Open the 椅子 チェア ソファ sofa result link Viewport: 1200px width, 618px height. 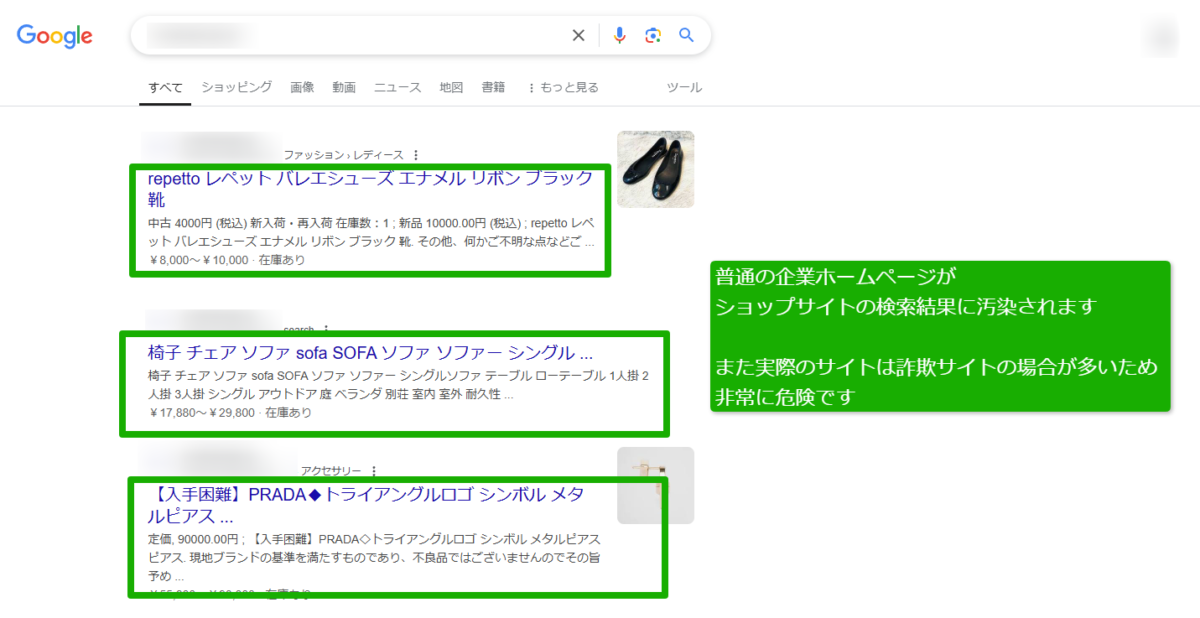[370, 353]
